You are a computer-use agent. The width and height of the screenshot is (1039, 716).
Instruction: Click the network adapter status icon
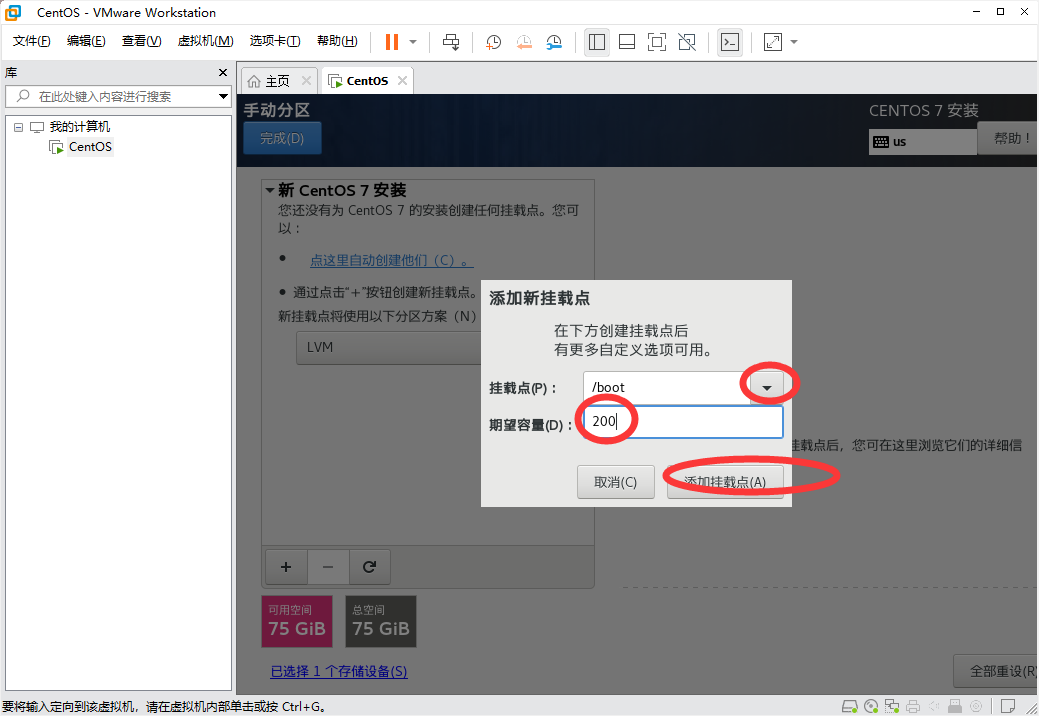892,706
